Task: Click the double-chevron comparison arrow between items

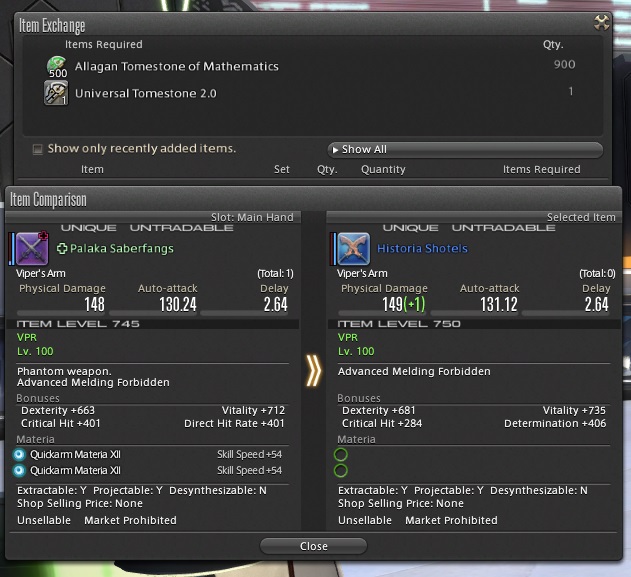Action: pos(313,370)
